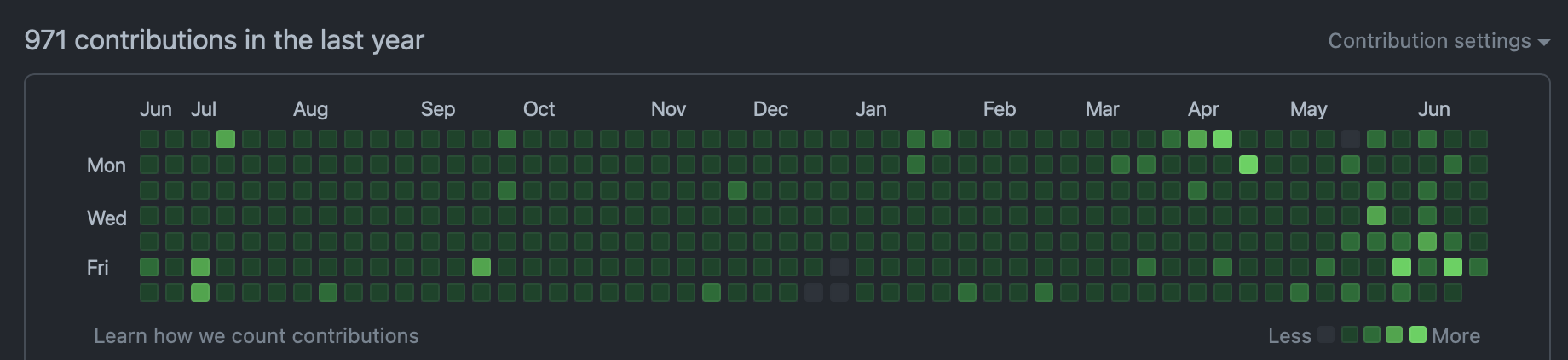Viewport: 1568px width, 360px height.
Task: Click the 'Apr' month label
Action: (1203, 109)
